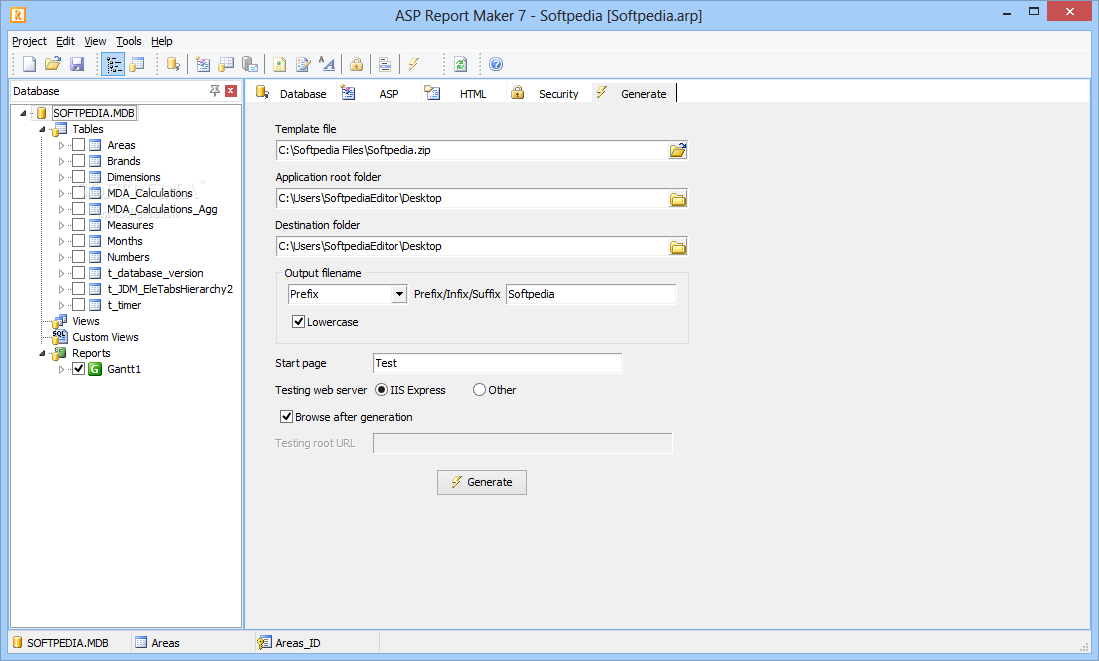Uncheck the Gantt1 report checkbox
The width and height of the screenshot is (1099, 661).
pos(78,369)
